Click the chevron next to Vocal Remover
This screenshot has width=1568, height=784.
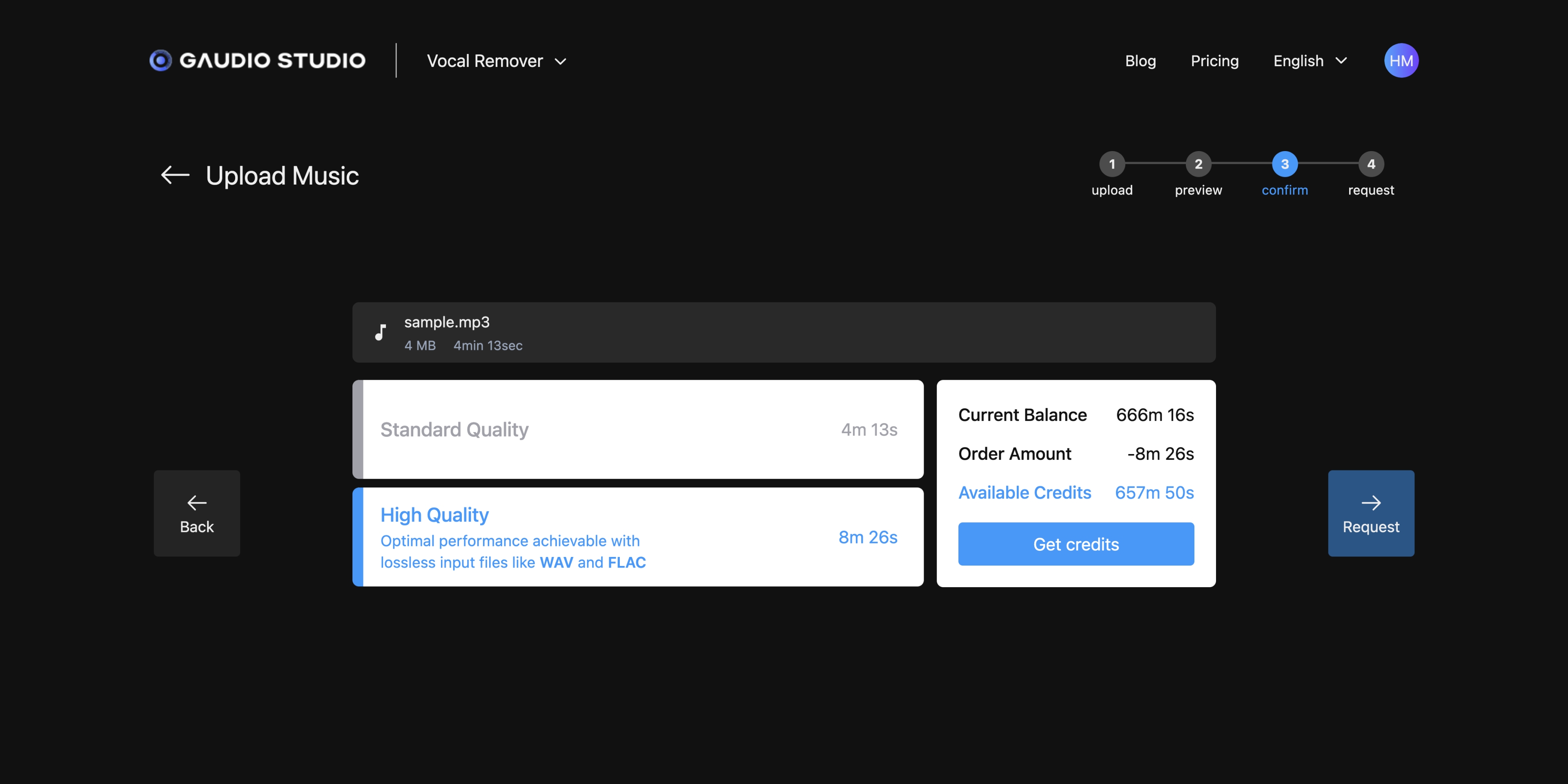point(561,62)
